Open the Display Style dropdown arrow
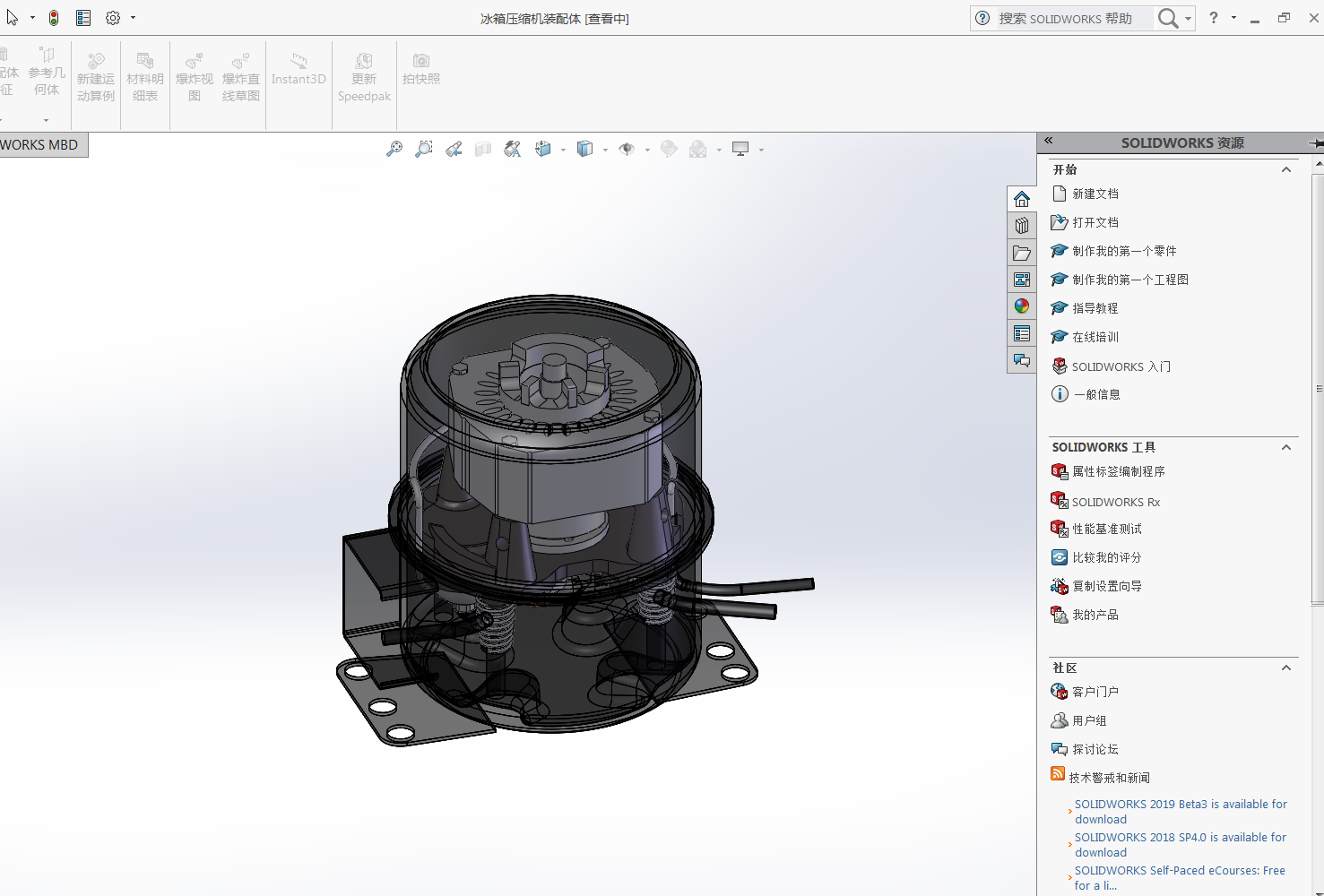This screenshot has height=896, width=1324. point(605,151)
